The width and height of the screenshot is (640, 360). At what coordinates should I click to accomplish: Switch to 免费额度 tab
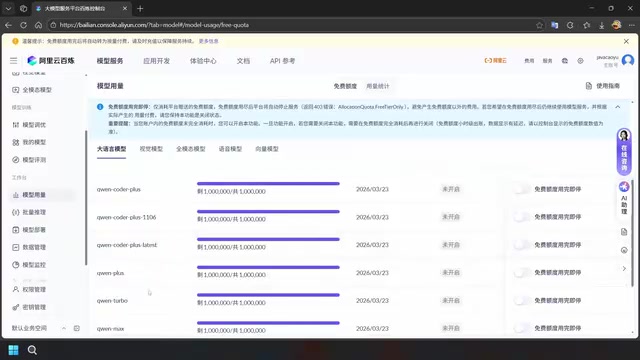click(345, 86)
